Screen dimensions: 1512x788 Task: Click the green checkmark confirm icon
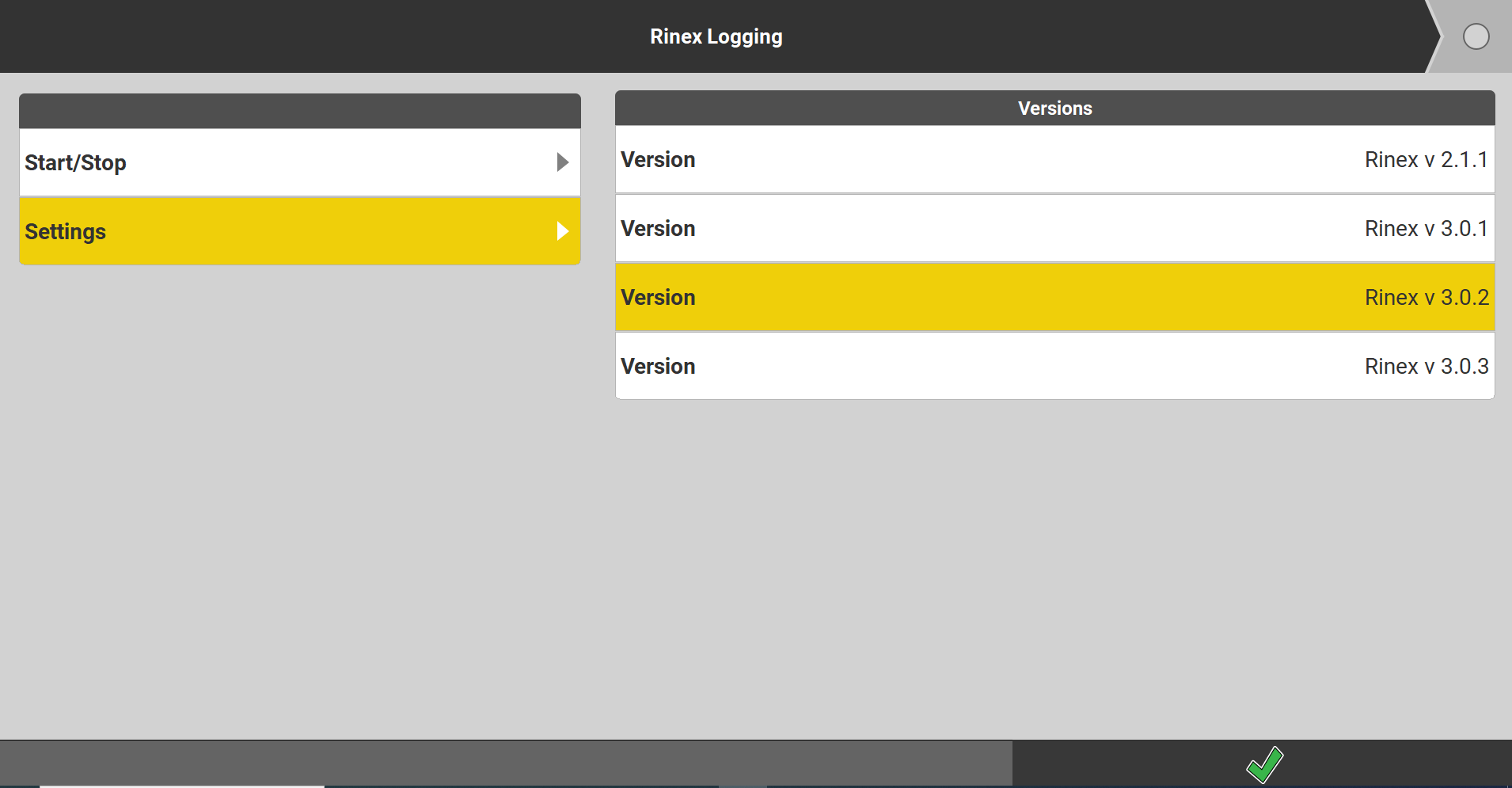(1264, 764)
